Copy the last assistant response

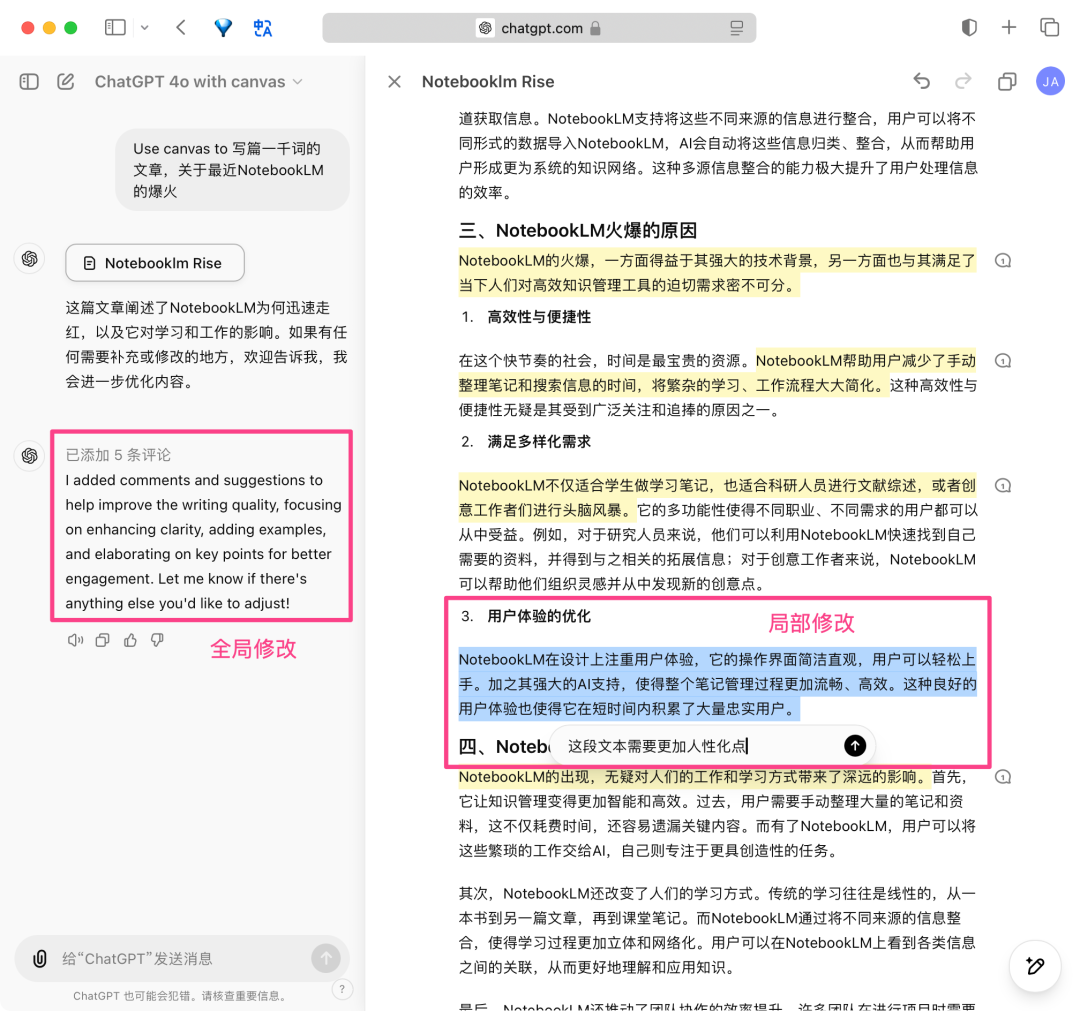[x=103, y=640]
